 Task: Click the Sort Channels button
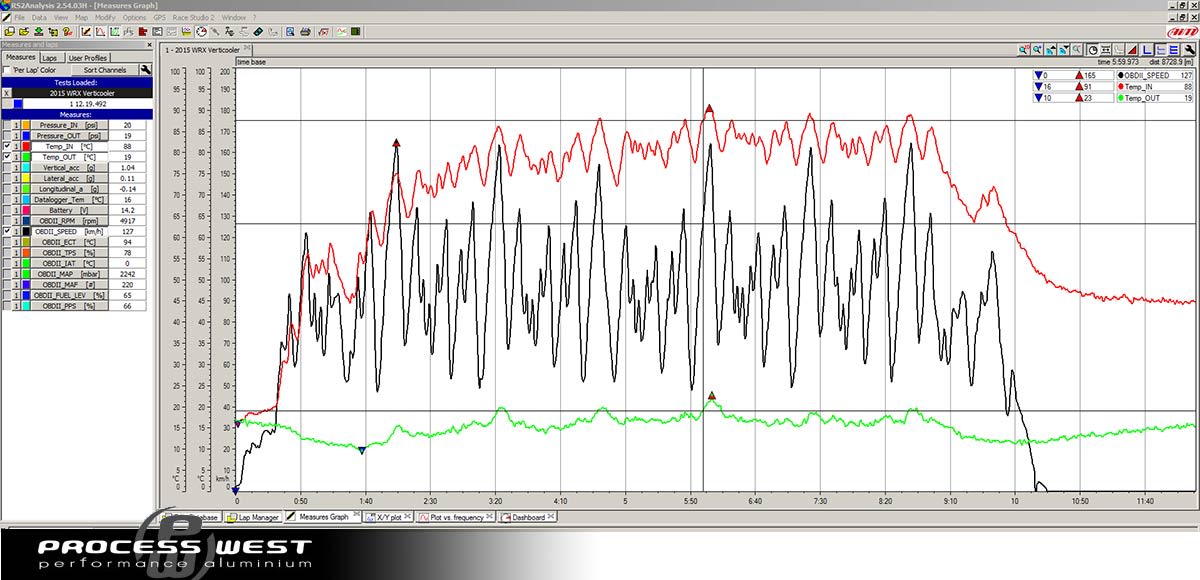pyautogui.click(x=104, y=70)
